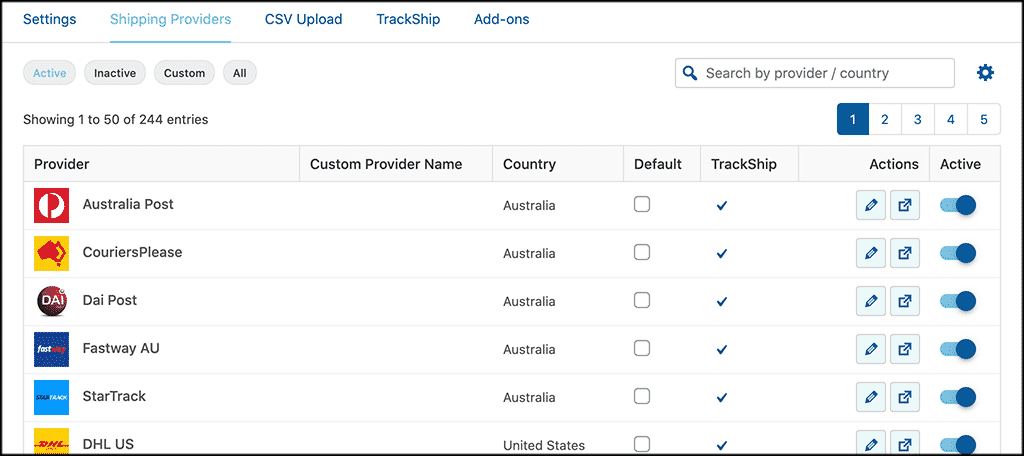Click the Dai Post logo
Image resolution: width=1024 pixels, height=456 pixels.
[52, 301]
